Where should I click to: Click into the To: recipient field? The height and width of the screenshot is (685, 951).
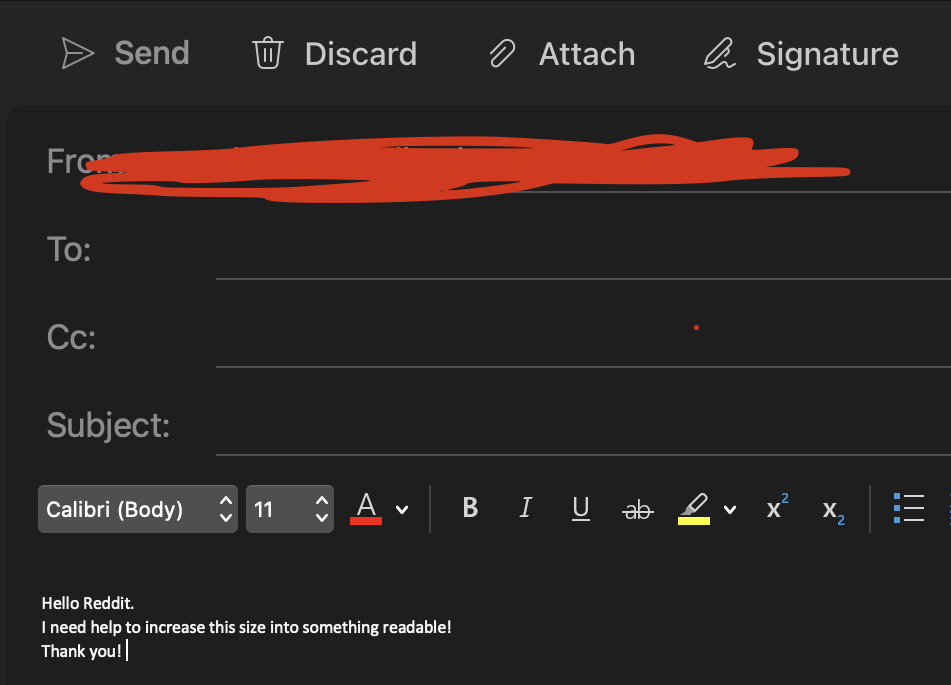pyautogui.click(x=582, y=250)
